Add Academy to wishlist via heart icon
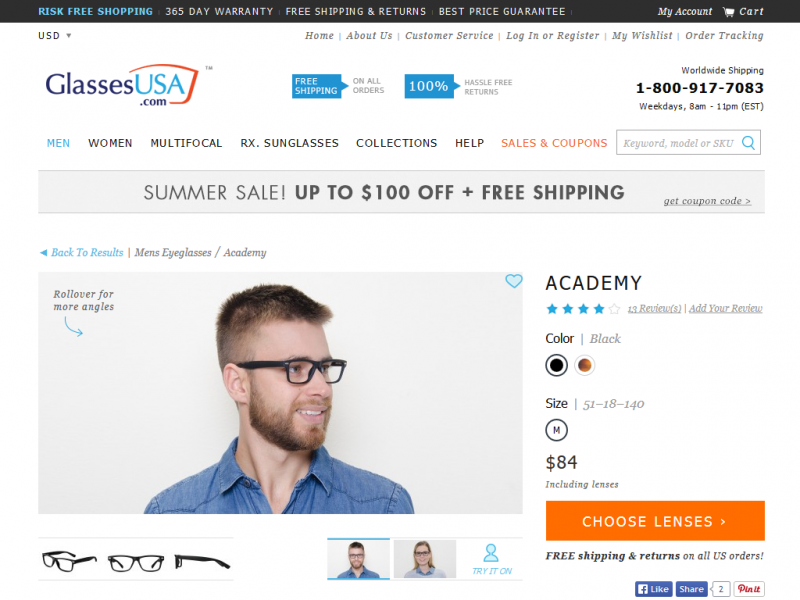The width and height of the screenshot is (800, 600). [514, 281]
